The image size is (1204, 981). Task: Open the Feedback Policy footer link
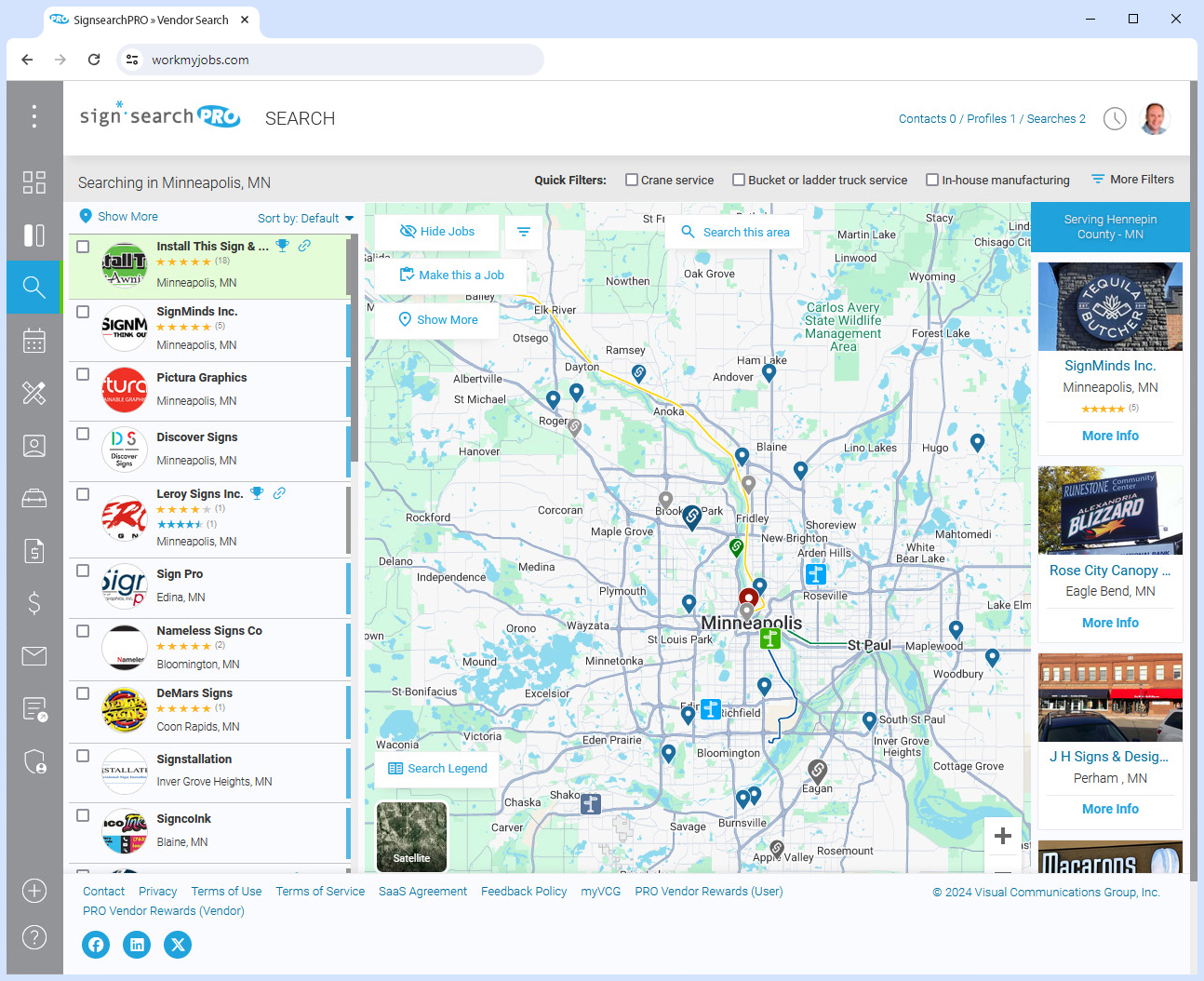(x=524, y=892)
